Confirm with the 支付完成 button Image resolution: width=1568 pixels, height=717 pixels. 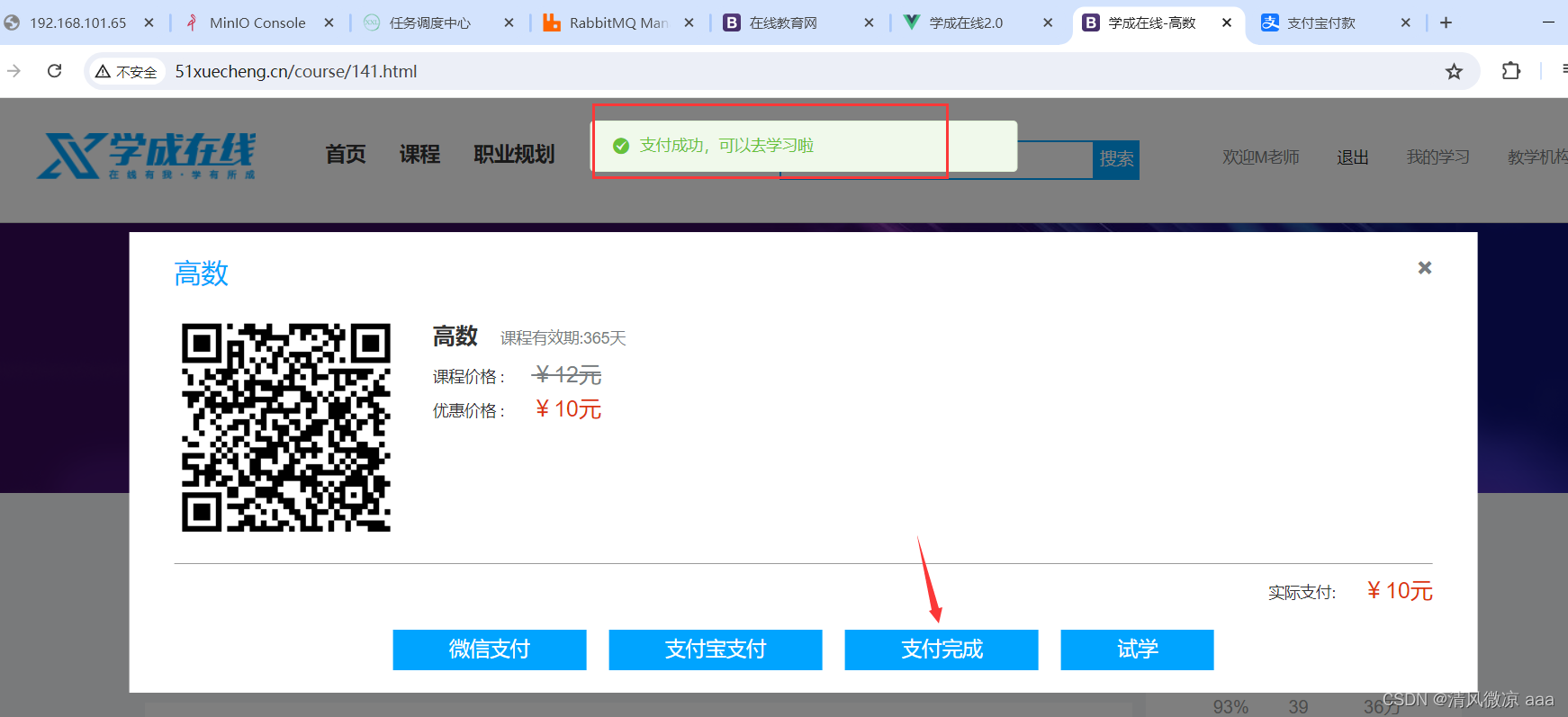(x=942, y=650)
